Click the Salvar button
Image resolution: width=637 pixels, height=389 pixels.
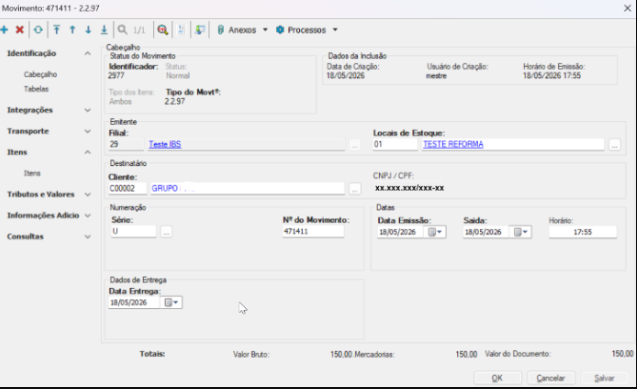[604, 378]
